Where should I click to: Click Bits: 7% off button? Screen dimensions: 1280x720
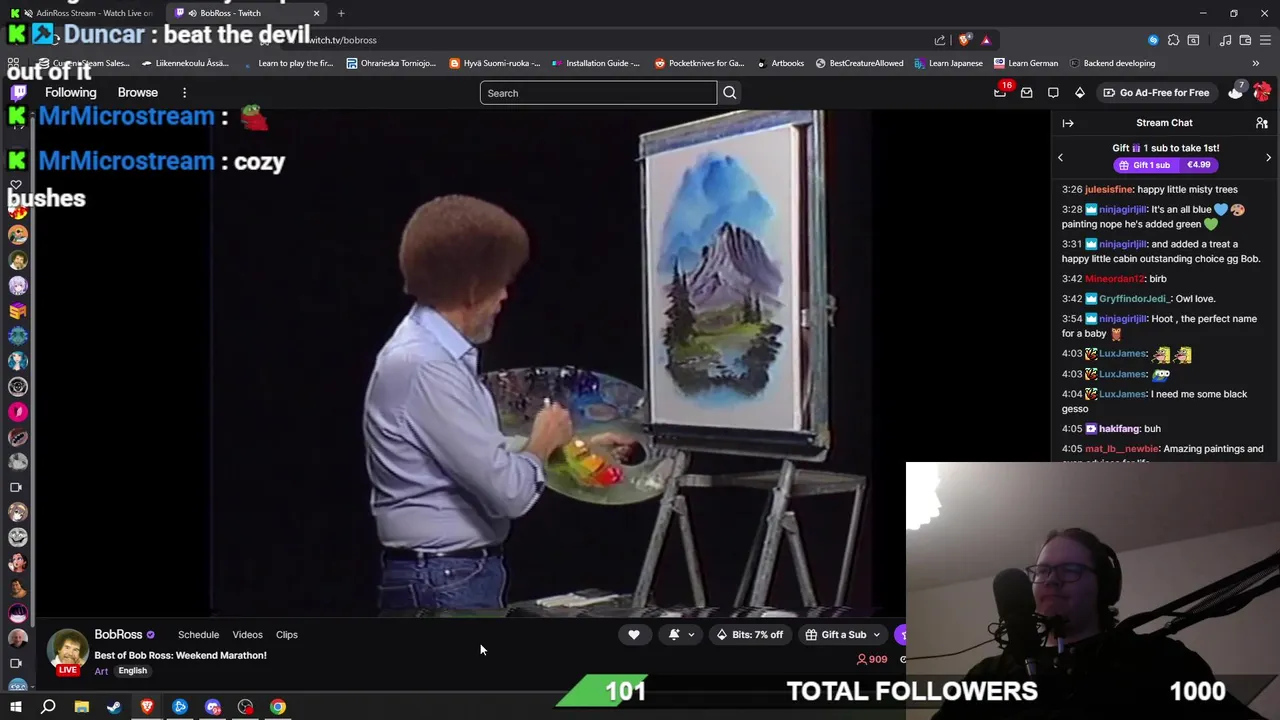click(x=749, y=634)
